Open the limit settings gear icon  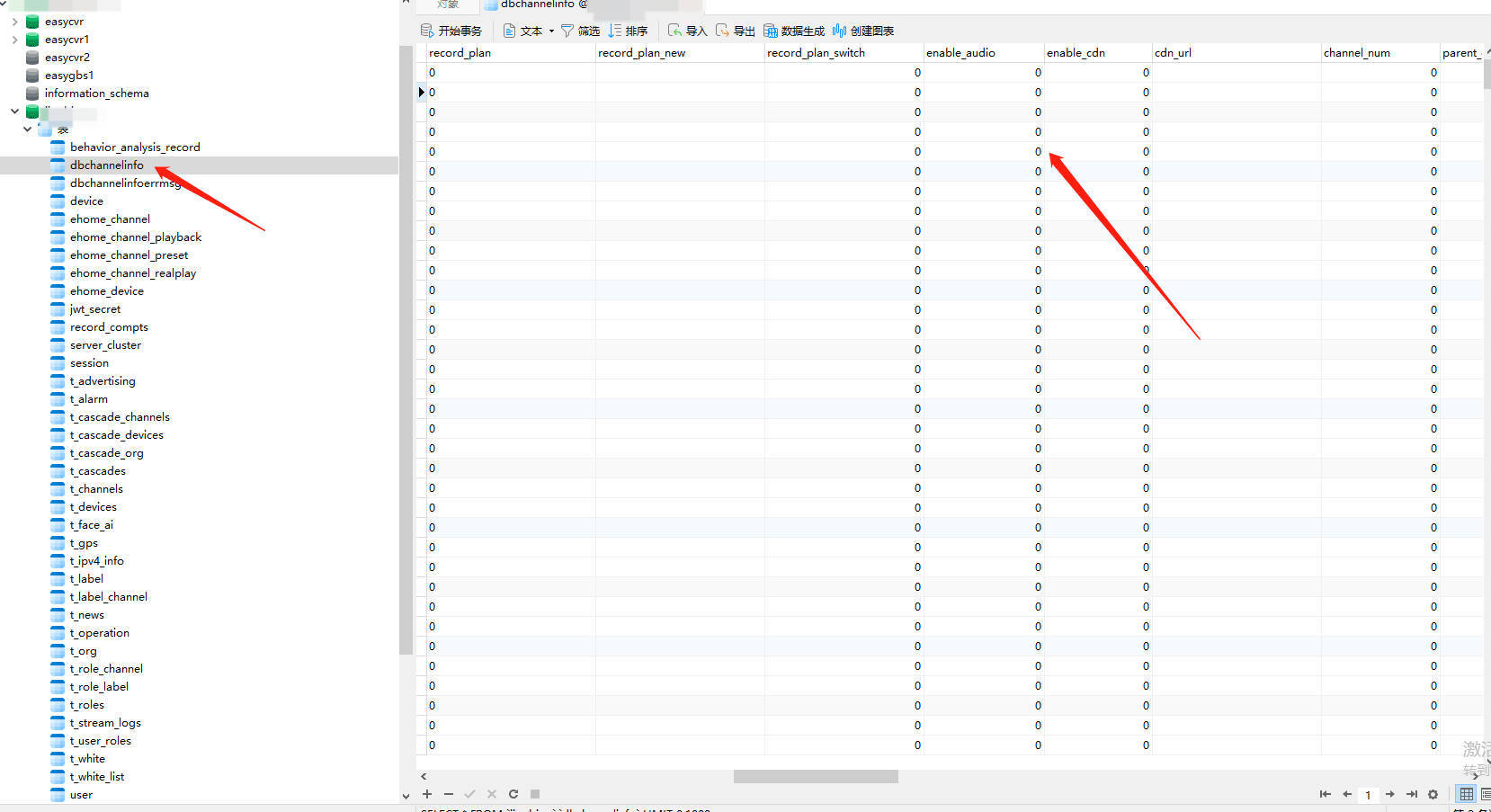click(x=1433, y=794)
